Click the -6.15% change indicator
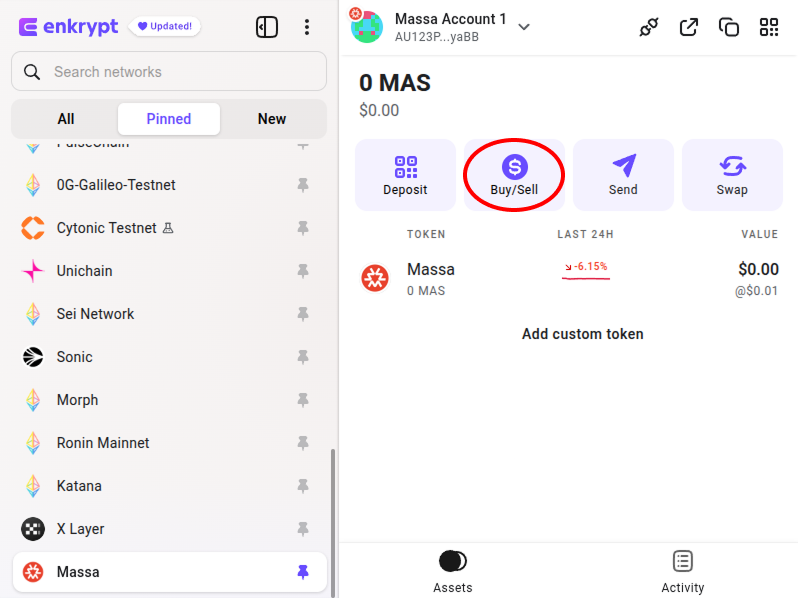 point(586,267)
